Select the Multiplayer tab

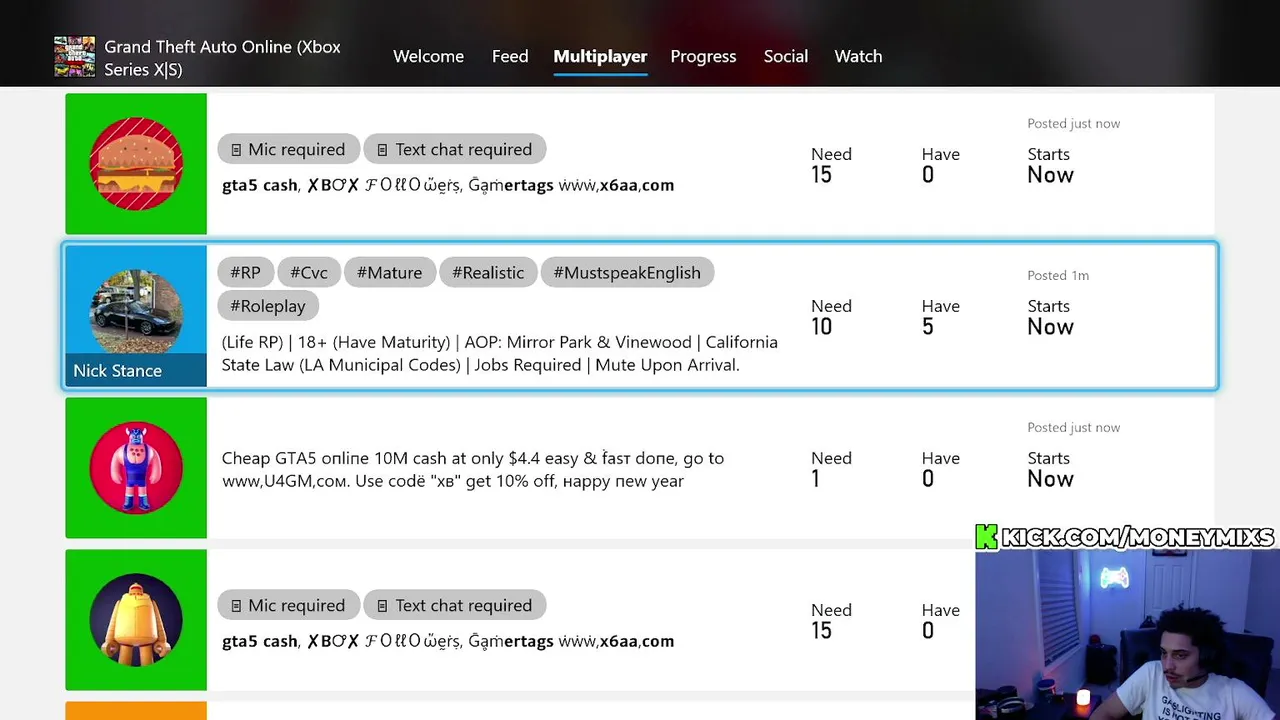(600, 56)
